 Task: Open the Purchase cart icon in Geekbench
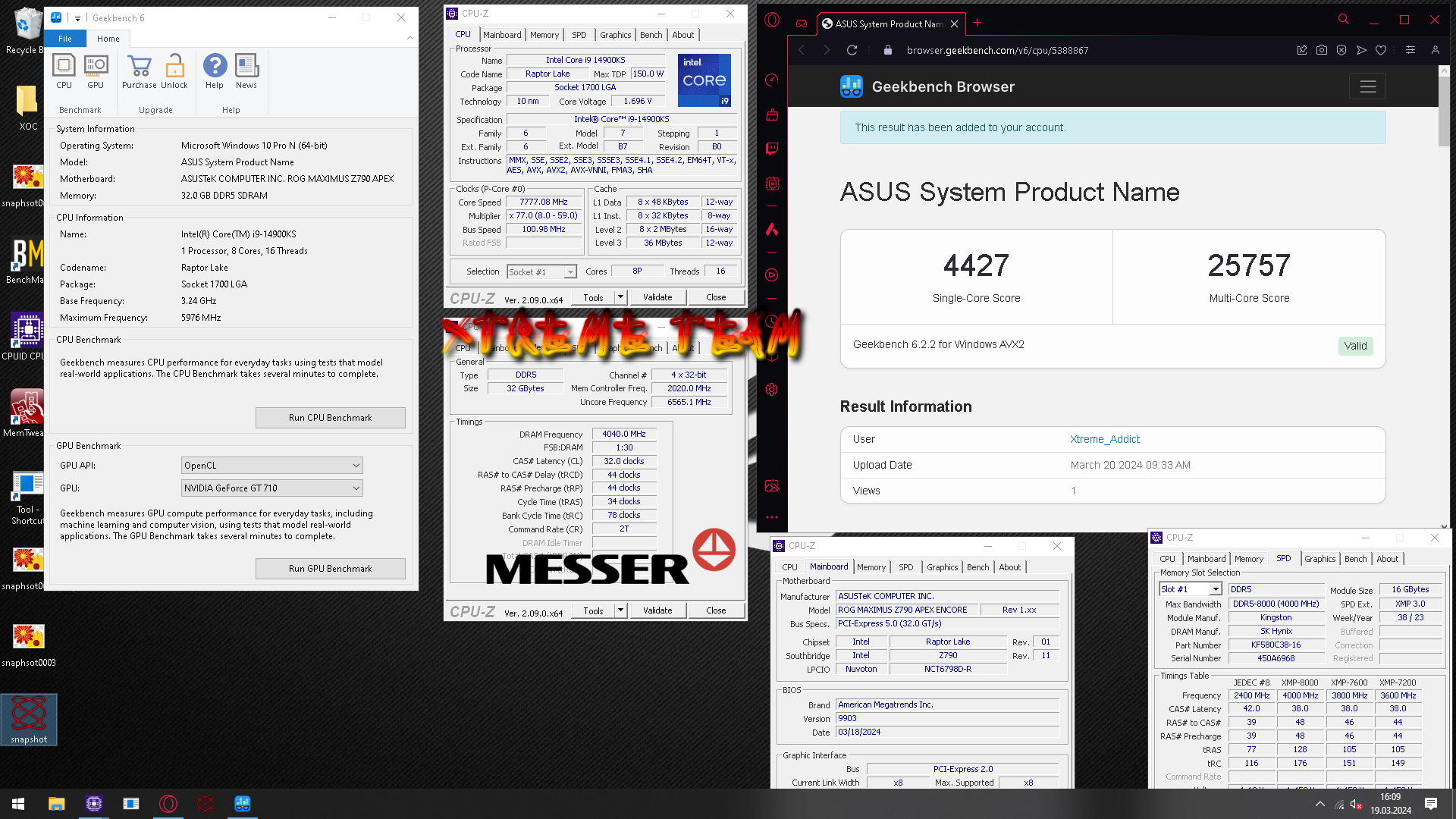(140, 72)
